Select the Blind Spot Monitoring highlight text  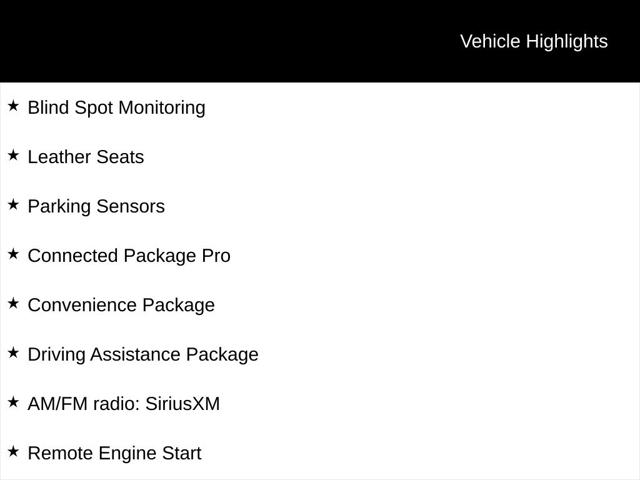116,108
